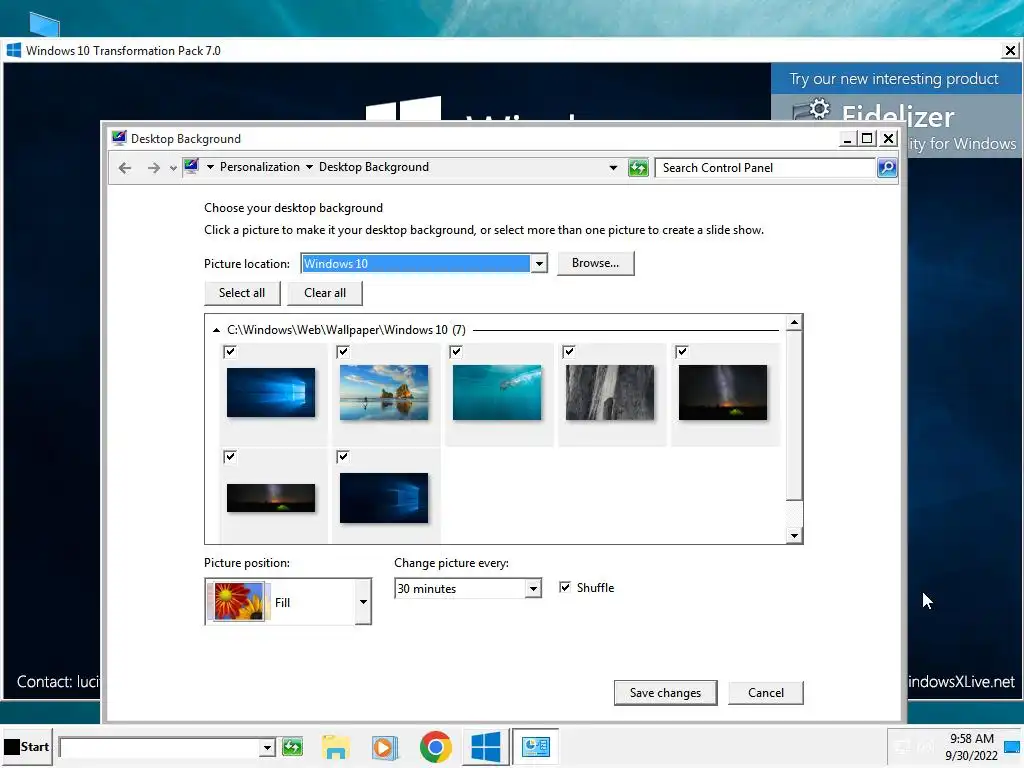Click the taskbar green refresh icon
1024x768 pixels.
tap(292, 746)
